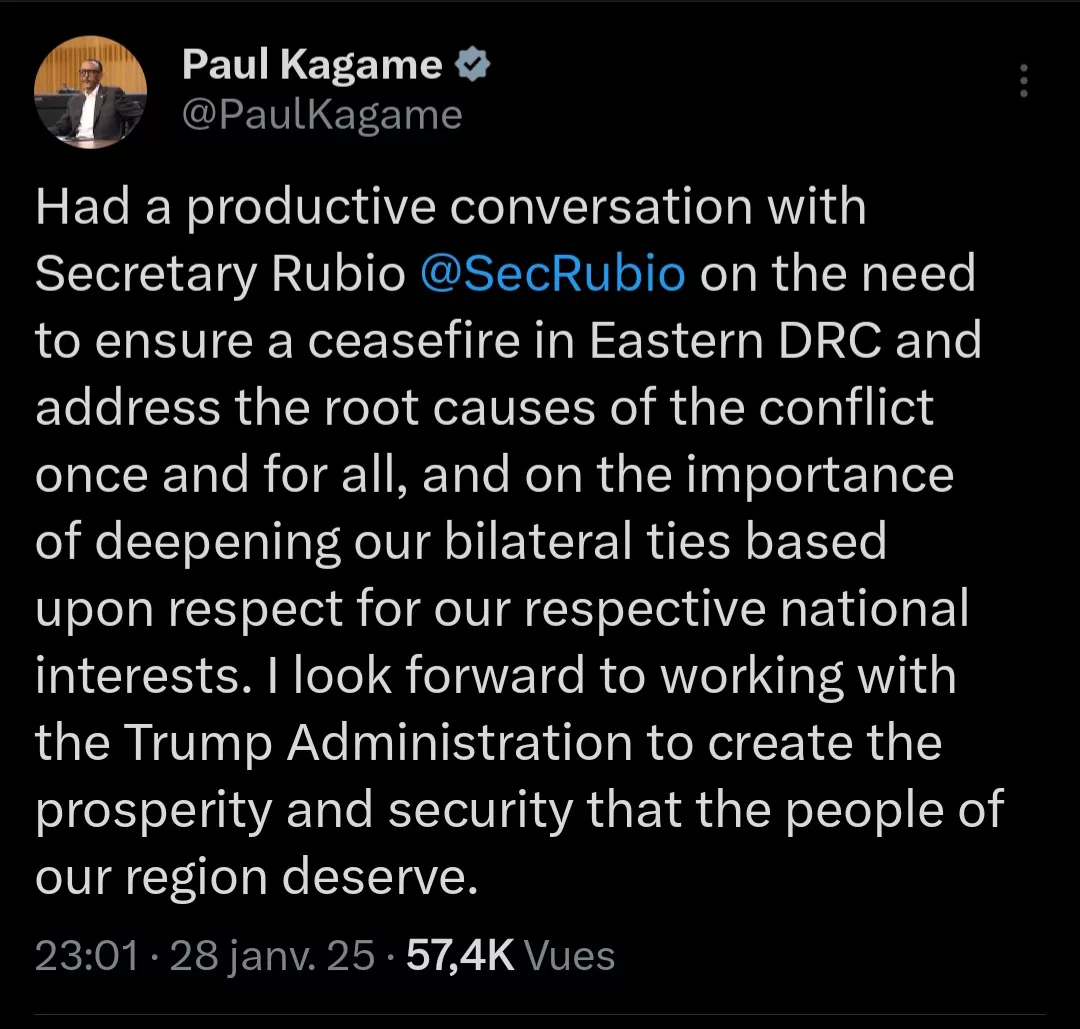1080x1029 pixels.
Task: Click the blue verified badge icon
Action: point(471,66)
